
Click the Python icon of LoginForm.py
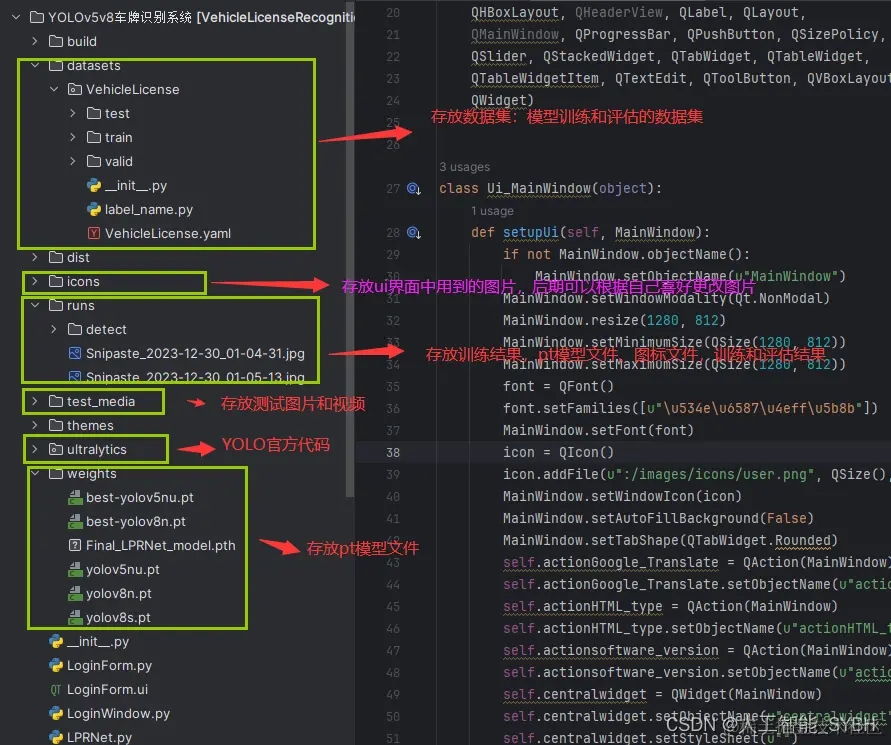click(x=56, y=665)
